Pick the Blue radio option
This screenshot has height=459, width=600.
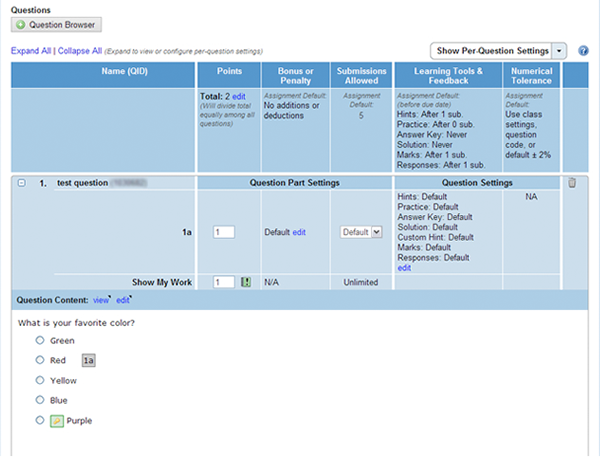(x=40, y=400)
